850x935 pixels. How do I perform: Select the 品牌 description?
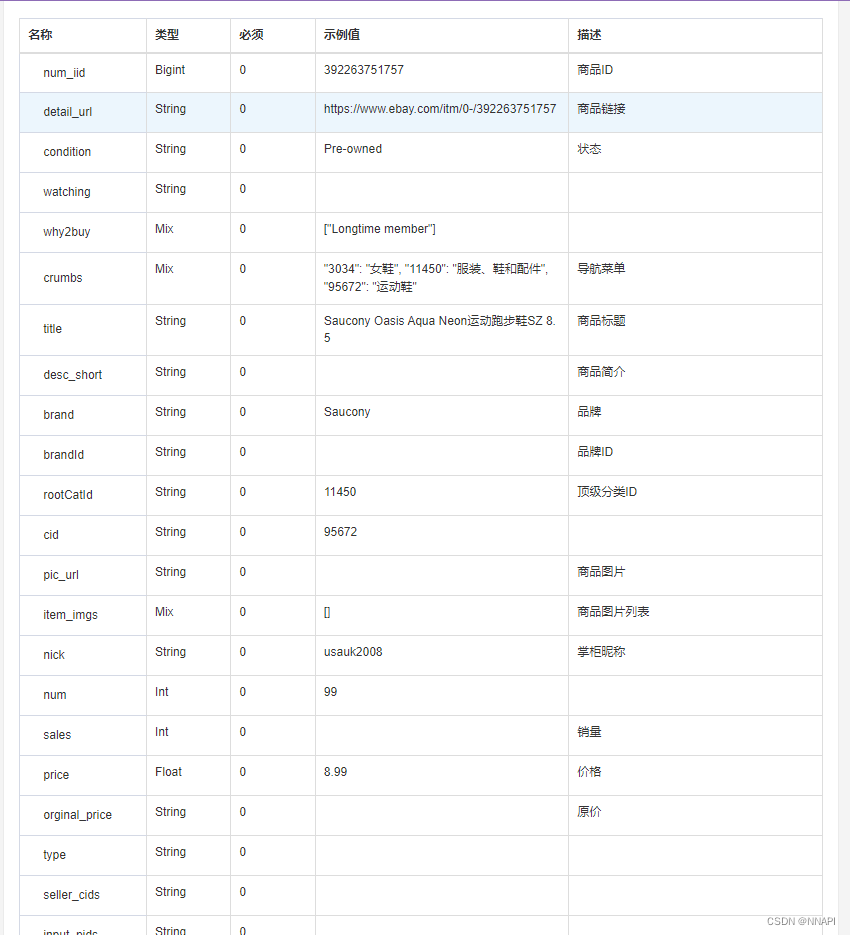pos(589,411)
